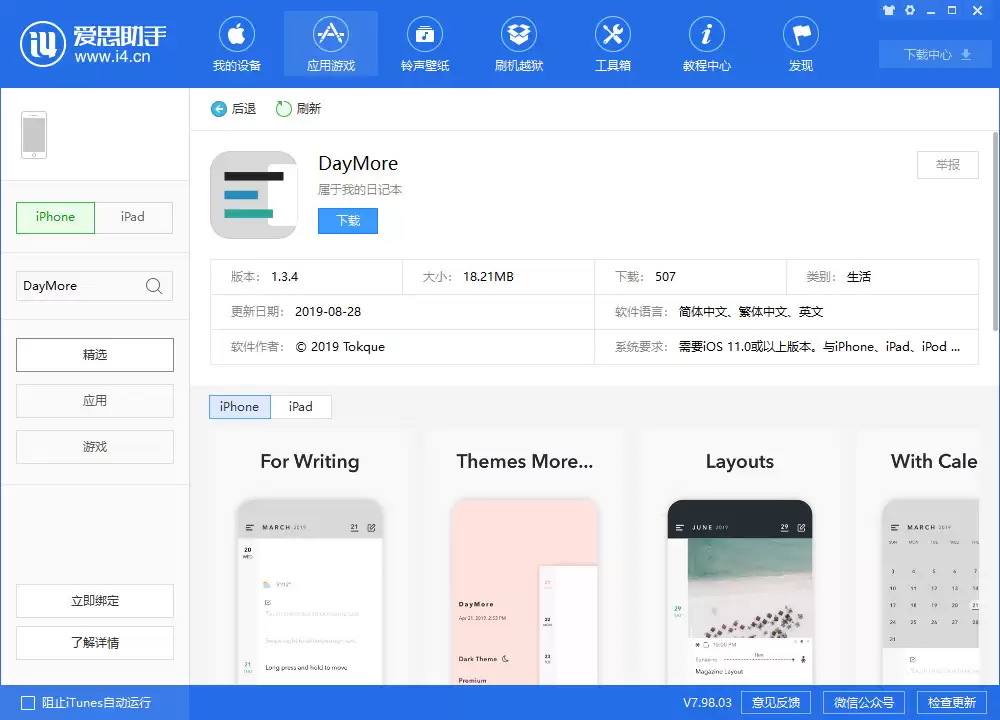Open 应用游戏 apps and games section

pyautogui.click(x=330, y=44)
